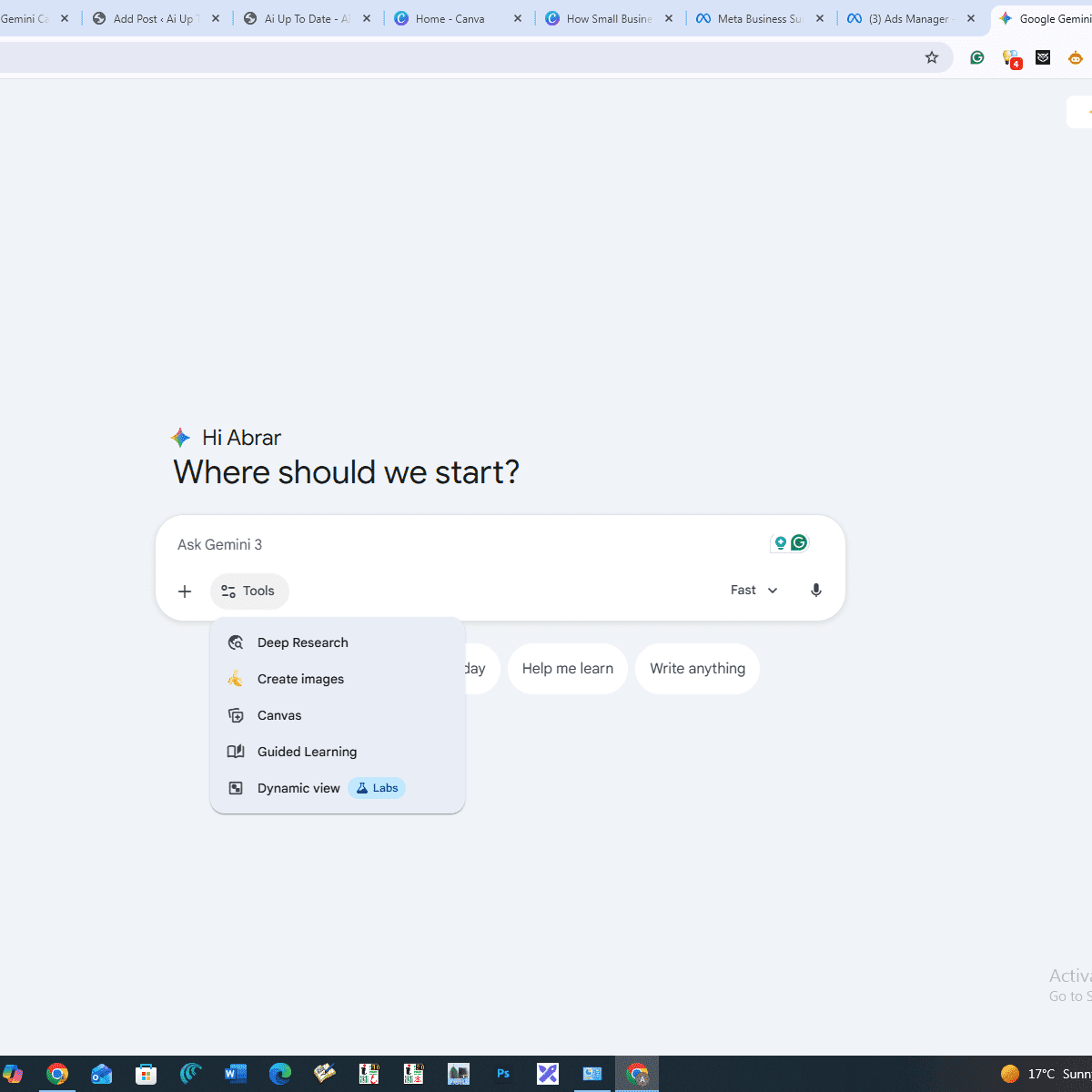Screen dimensions: 1092x1092
Task: Click the plus icon to add files
Action: click(185, 591)
